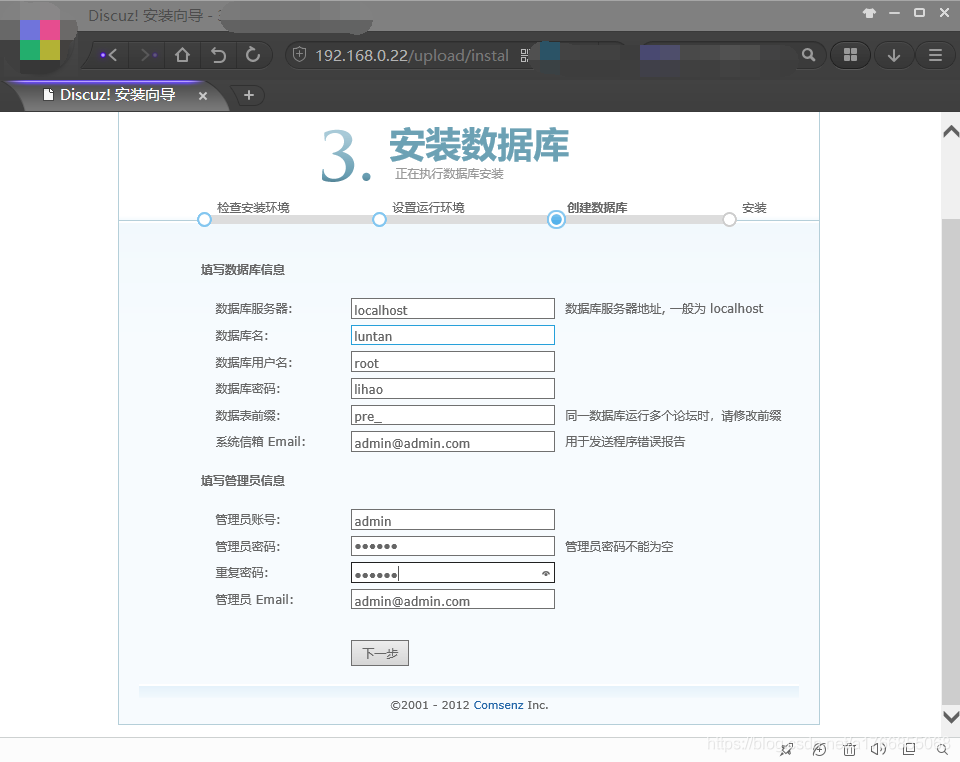Open the browser hamburger menu
Image resolution: width=960 pixels, height=762 pixels.
click(x=936, y=55)
